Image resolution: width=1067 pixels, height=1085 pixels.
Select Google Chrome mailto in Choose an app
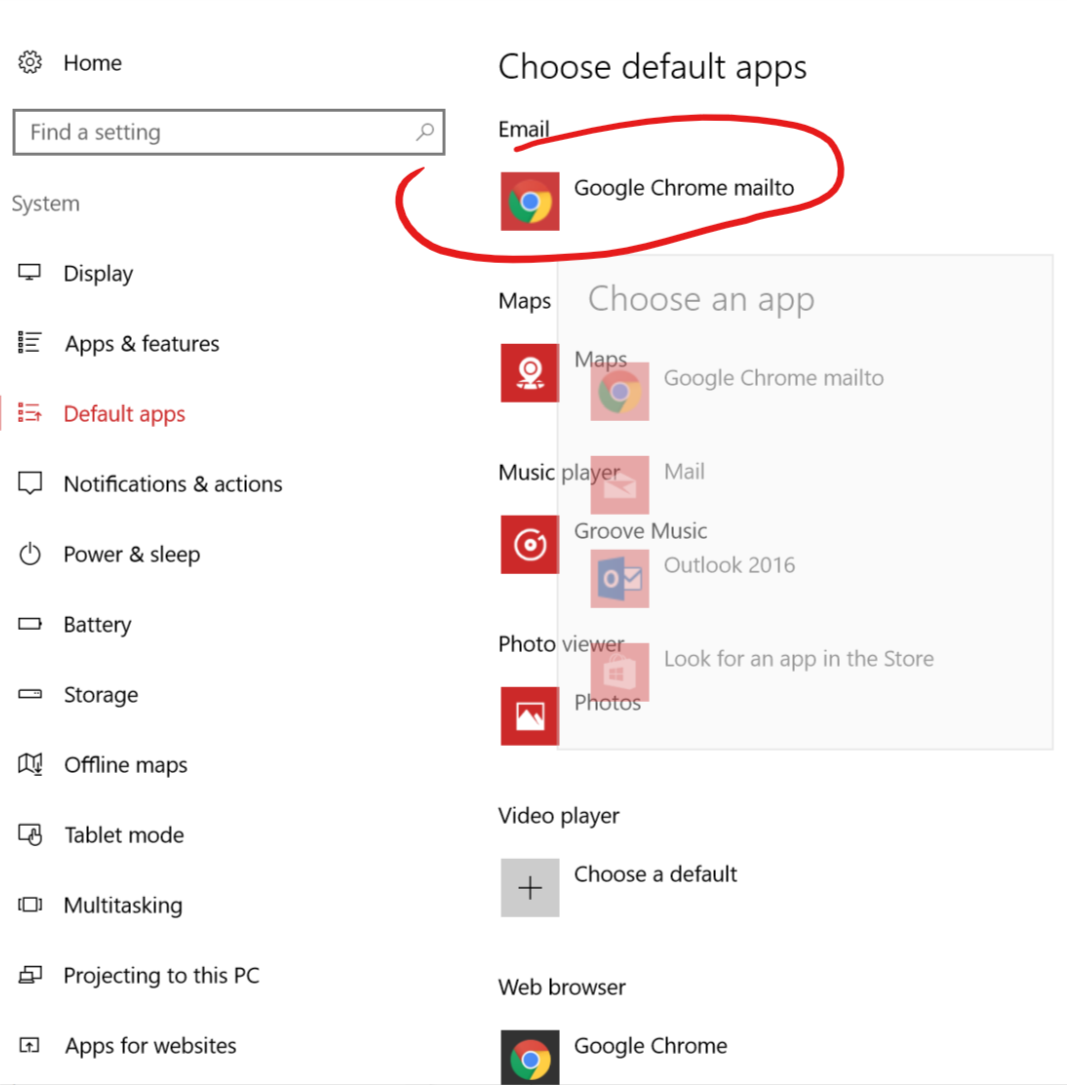tap(774, 378)
